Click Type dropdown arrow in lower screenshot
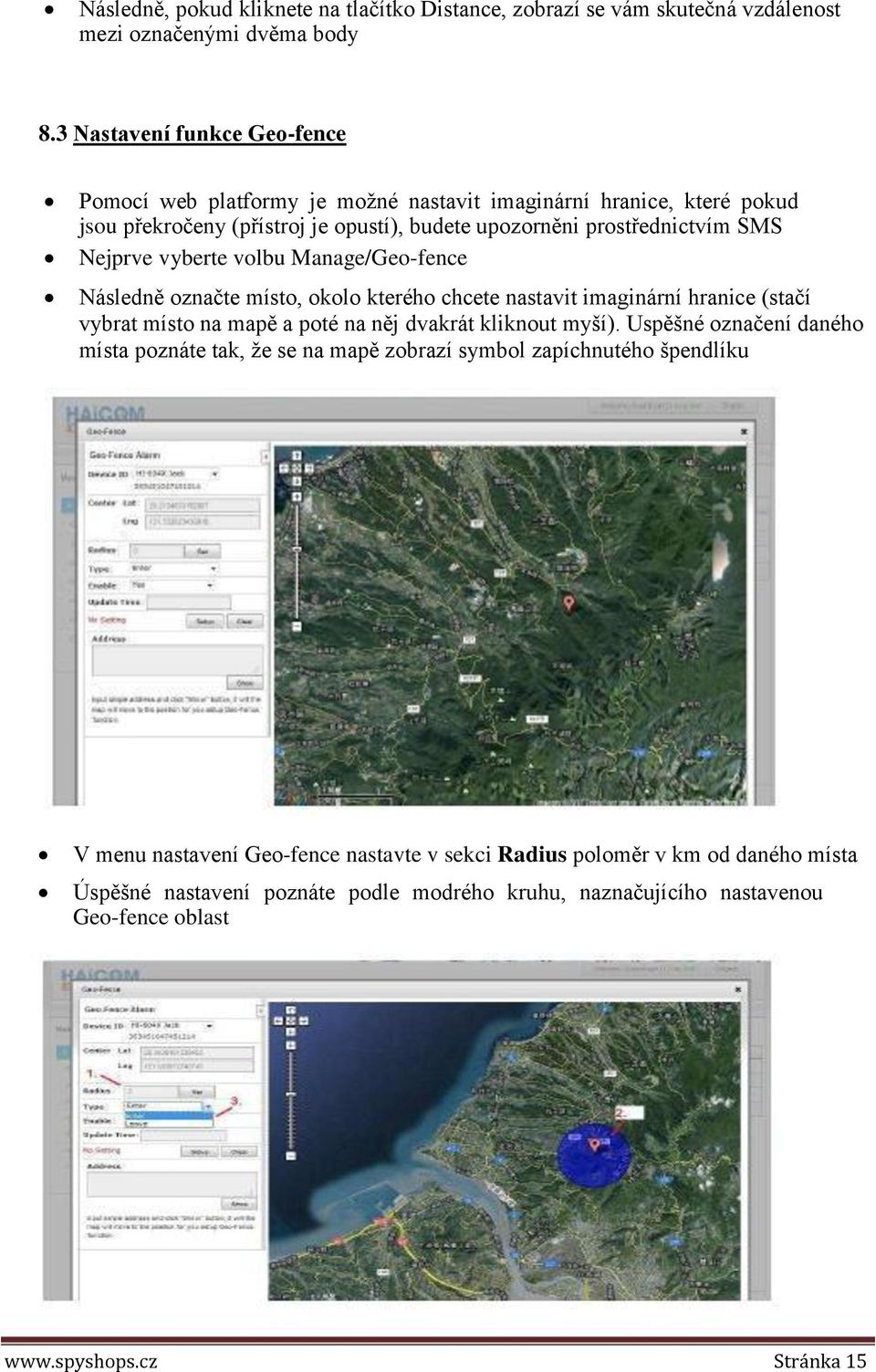The image size is (876, 1372). 208,1106
